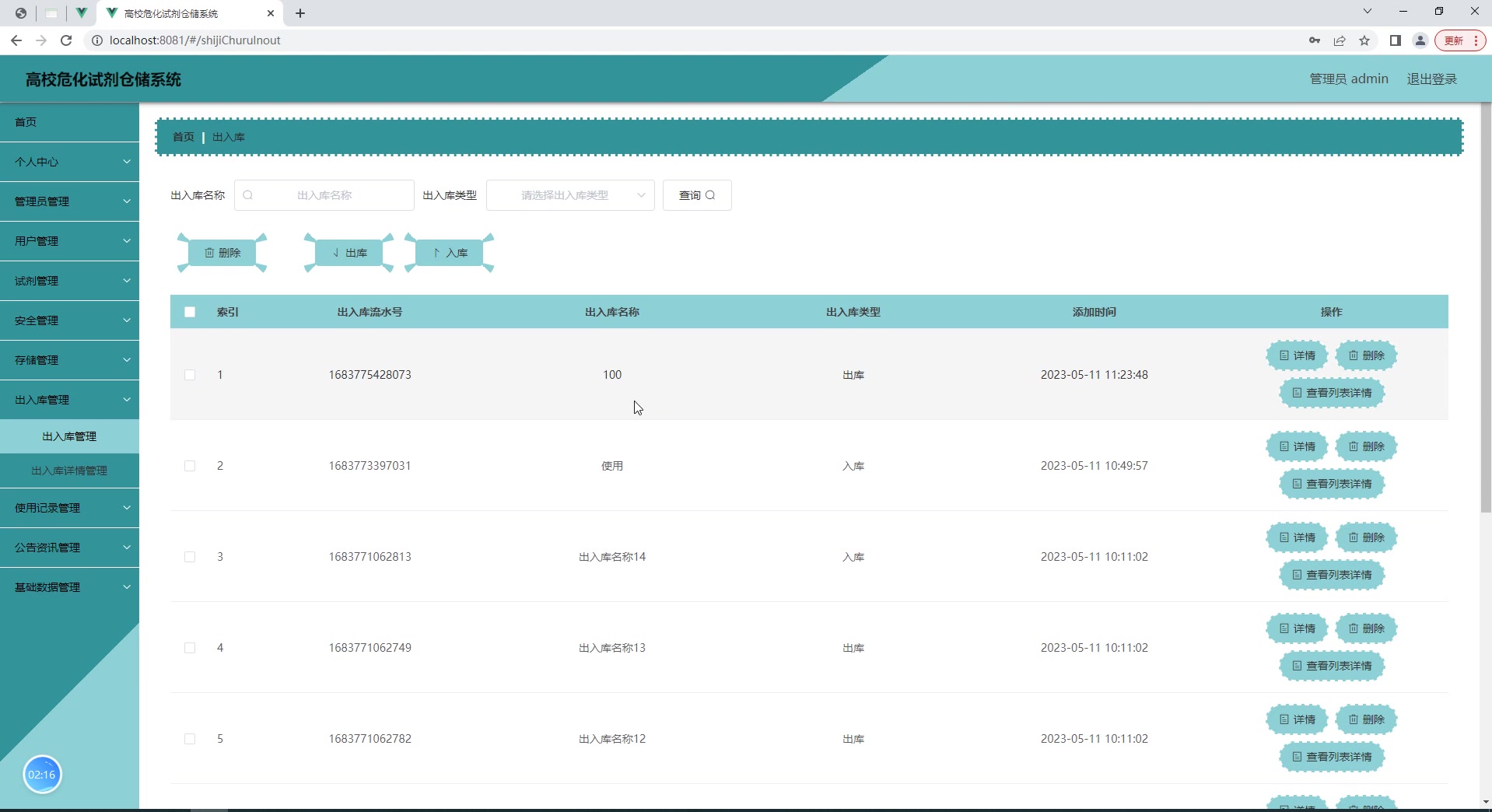Open 查看列表详情 for 出入库名称12

point(1332,757)
